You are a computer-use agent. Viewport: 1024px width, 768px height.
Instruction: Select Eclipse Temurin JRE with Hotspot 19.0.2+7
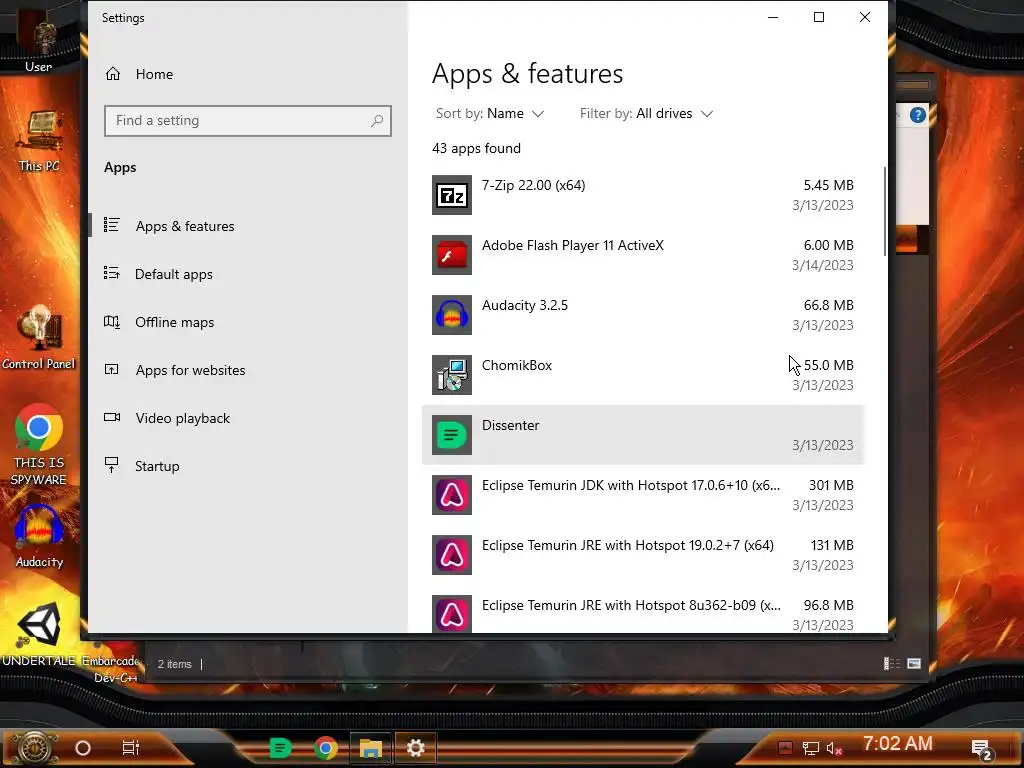pos(643,555)
